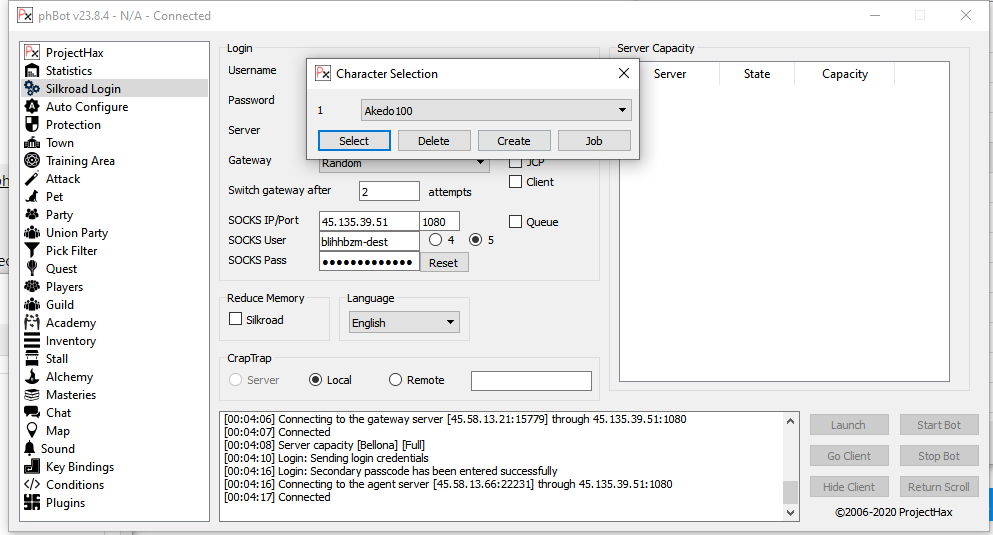Switch to the Auto Configure section
Viewport: 993px width, 535px height.
86,107
